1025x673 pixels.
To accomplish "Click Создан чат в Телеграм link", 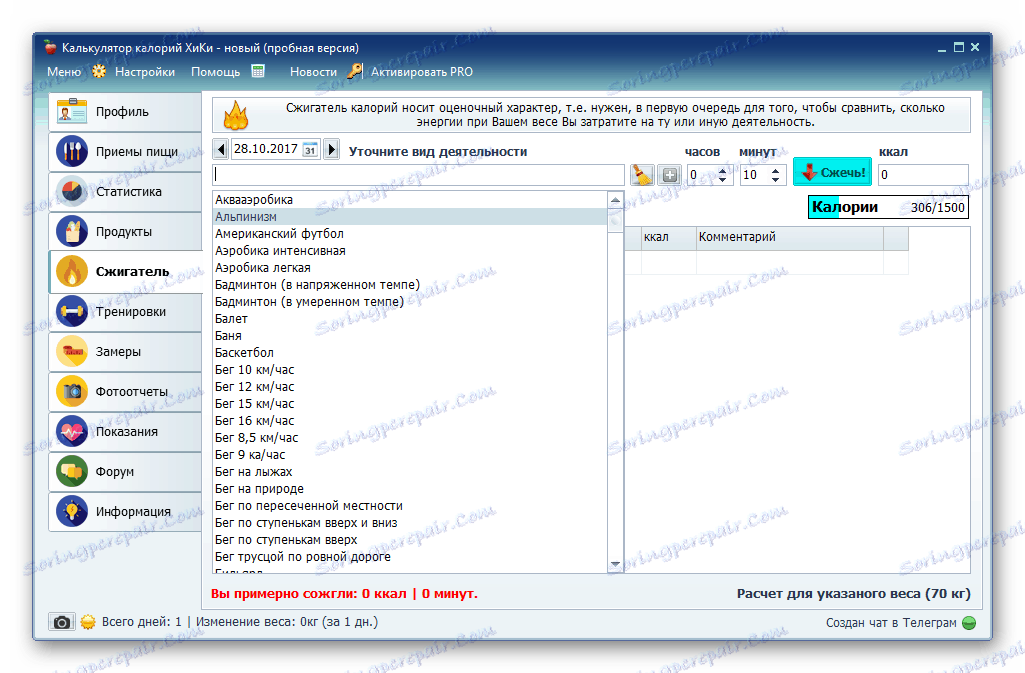I will 890,623.
